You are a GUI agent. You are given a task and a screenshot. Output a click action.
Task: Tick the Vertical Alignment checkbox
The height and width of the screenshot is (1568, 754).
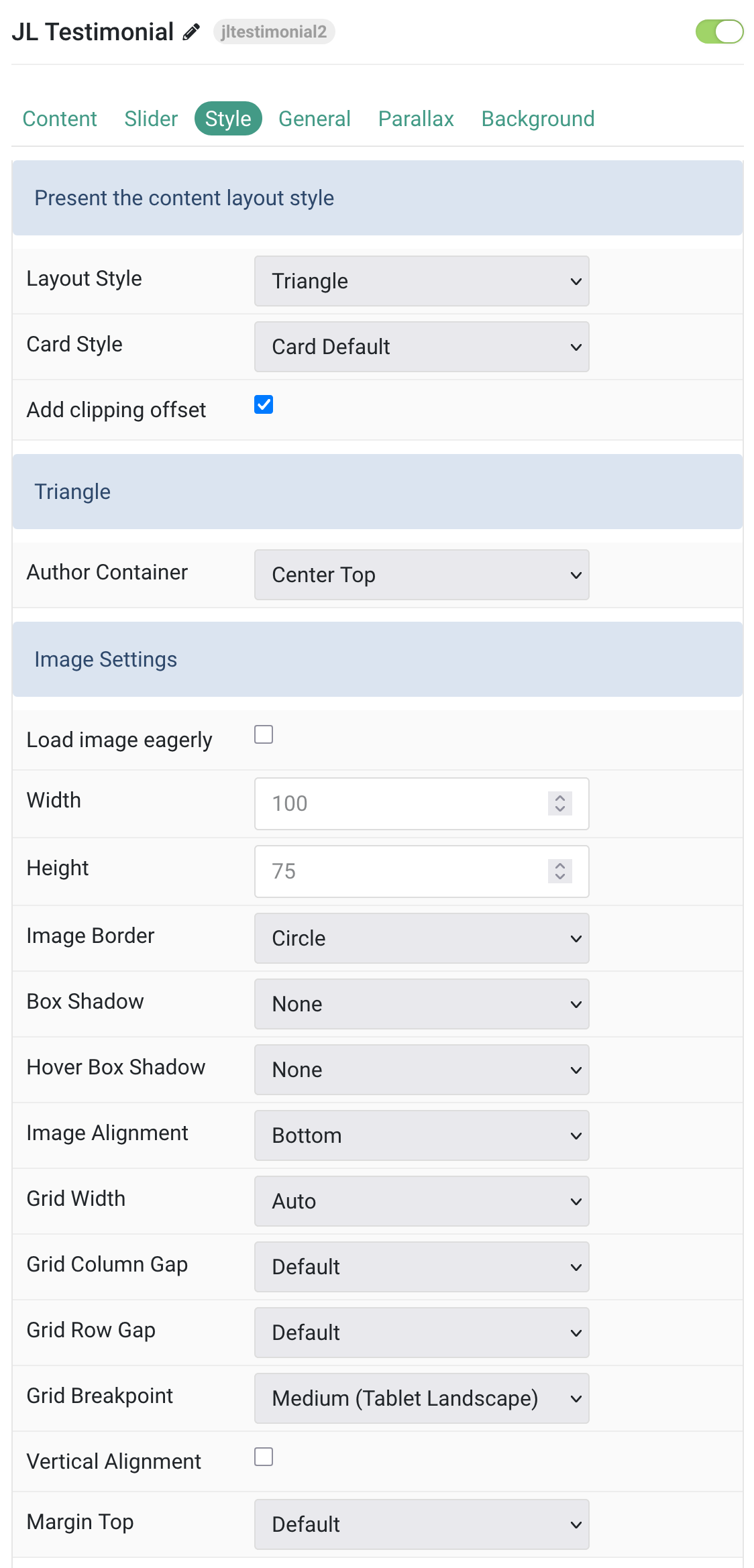[x=264, y=1456]
